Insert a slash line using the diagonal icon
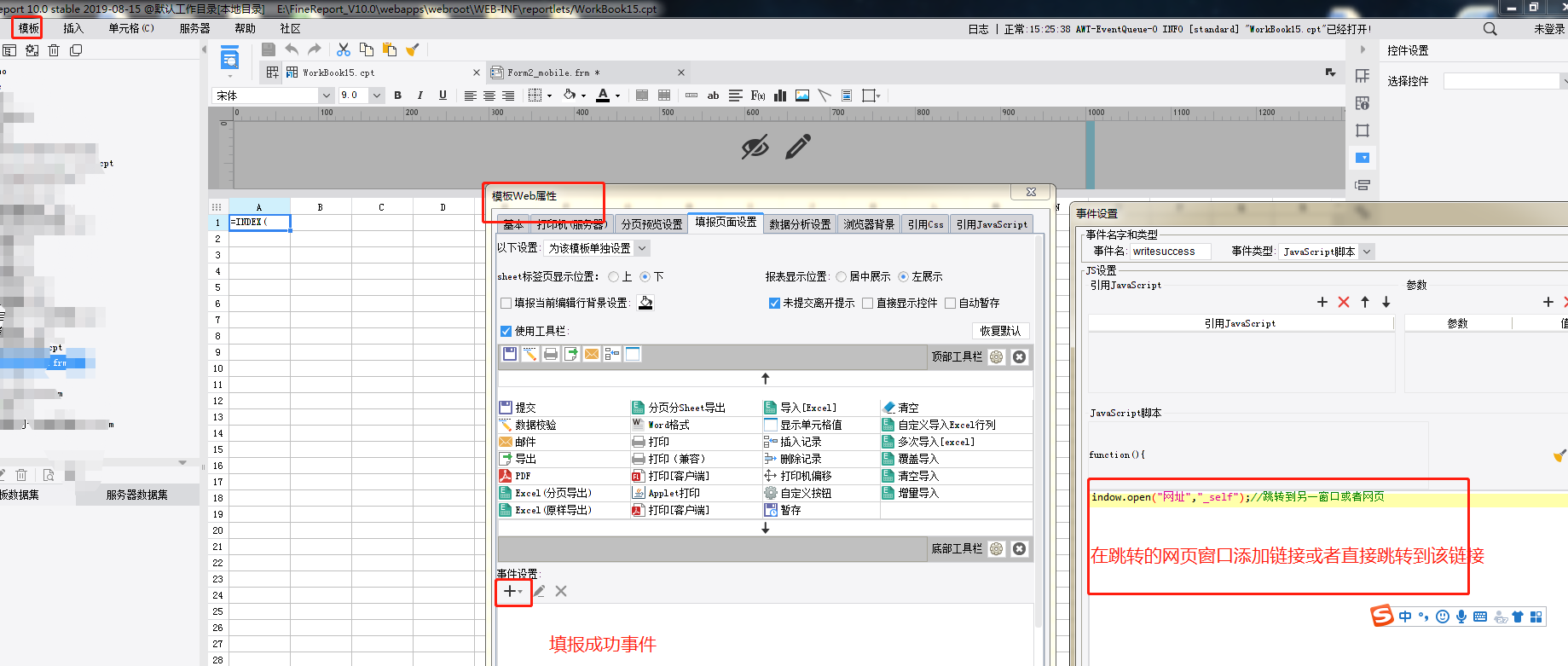This screenshot has height=666, width=1568. coord(825,96)
